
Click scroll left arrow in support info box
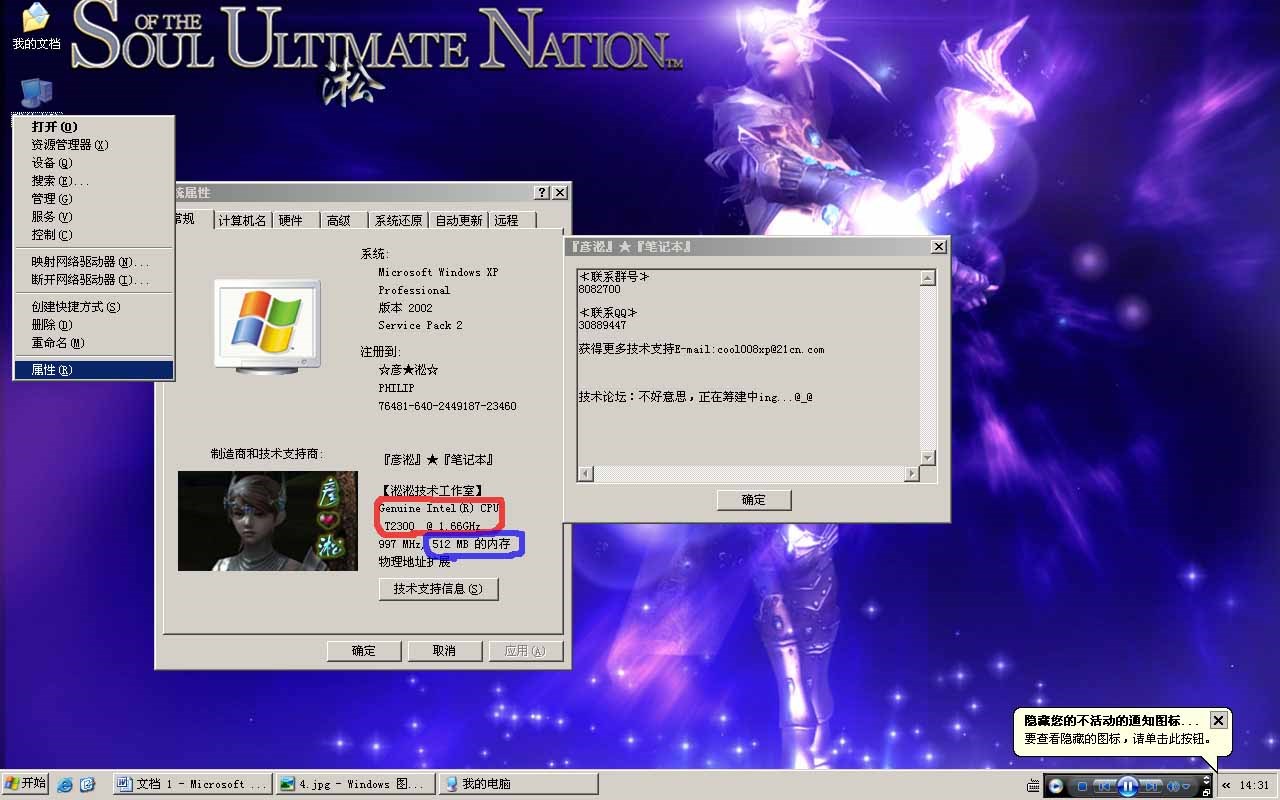586,474
